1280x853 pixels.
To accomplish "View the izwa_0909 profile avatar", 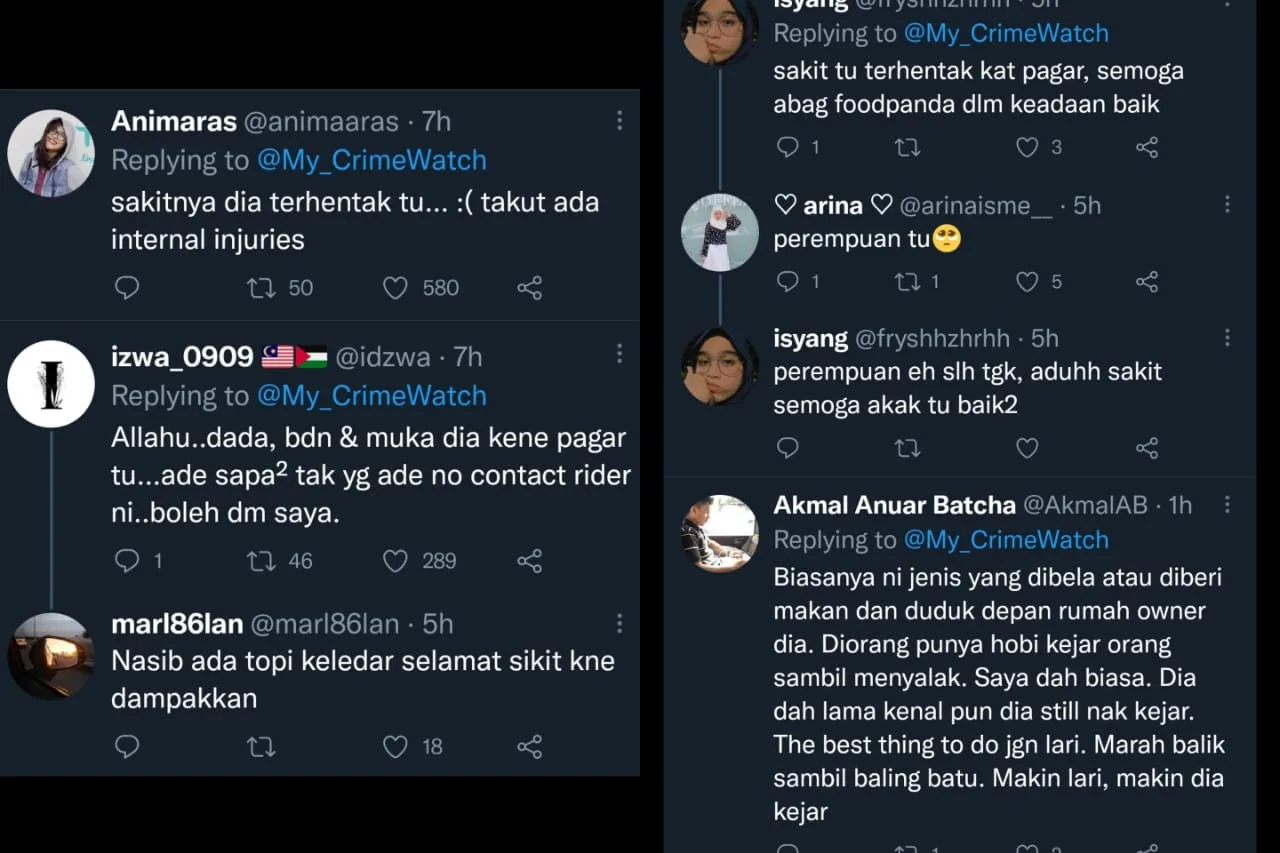I will click(x=50, y=384).
